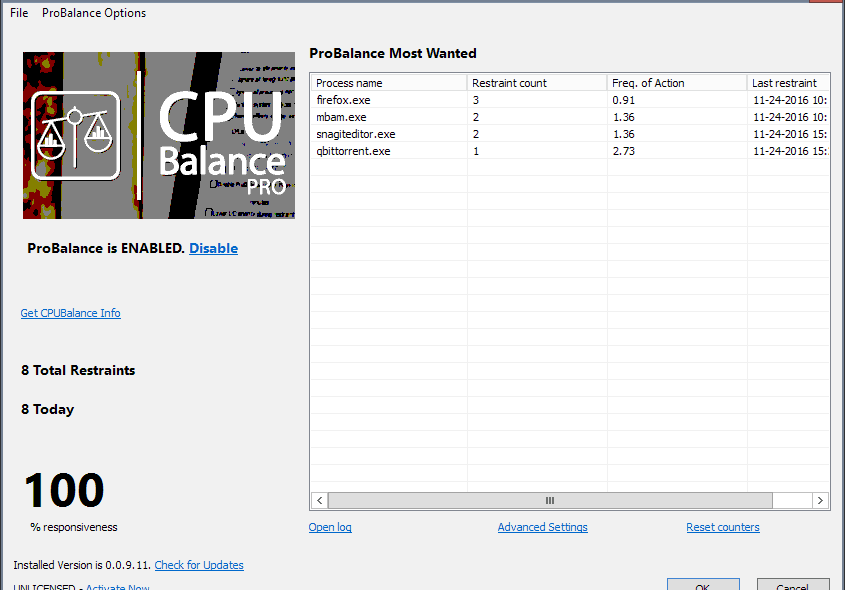This screenshot has width=845, height=590.
Task: Open the File menu
Action: click(19, 13)
